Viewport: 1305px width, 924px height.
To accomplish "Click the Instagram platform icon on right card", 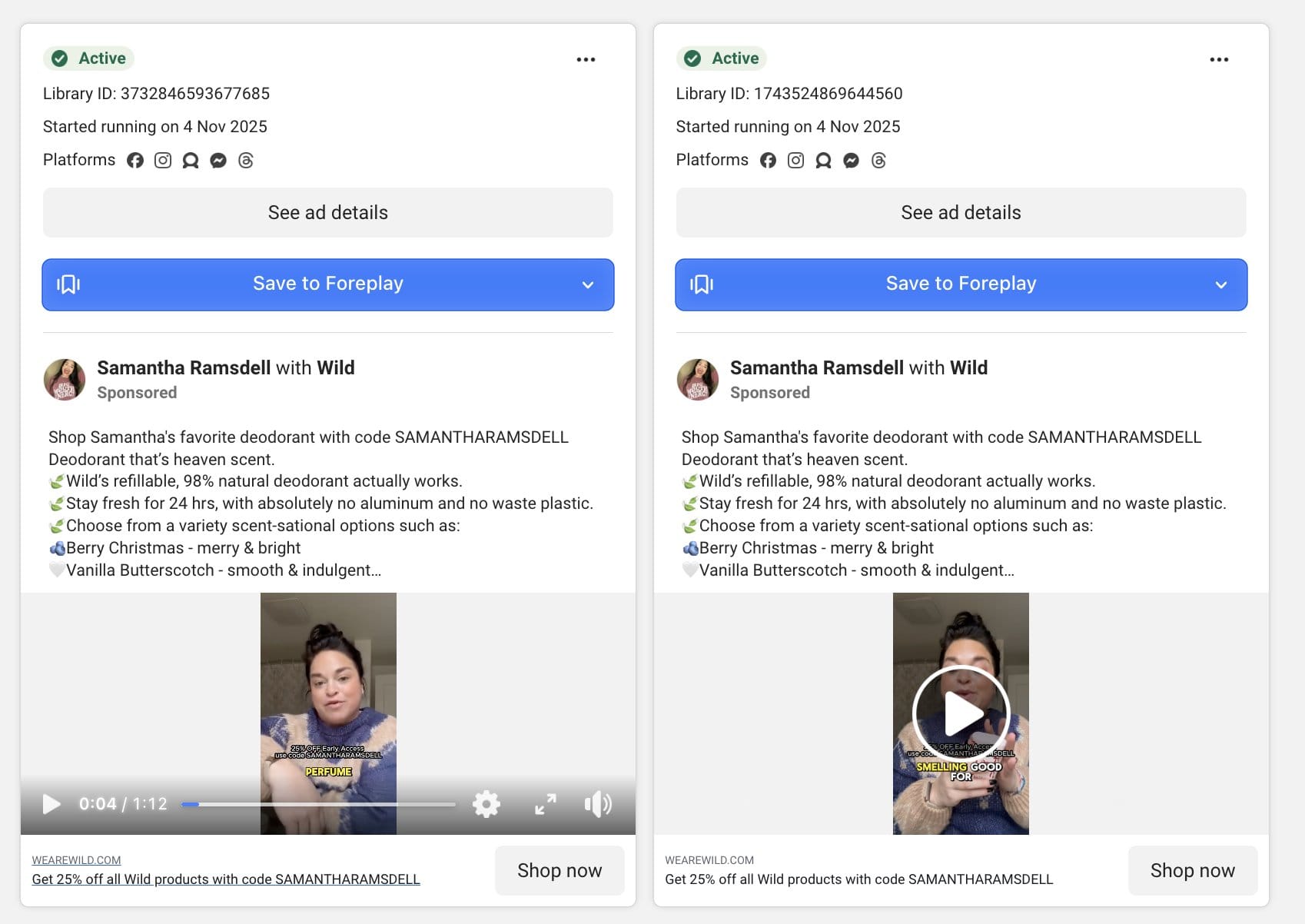I will [x=795, y=160].
